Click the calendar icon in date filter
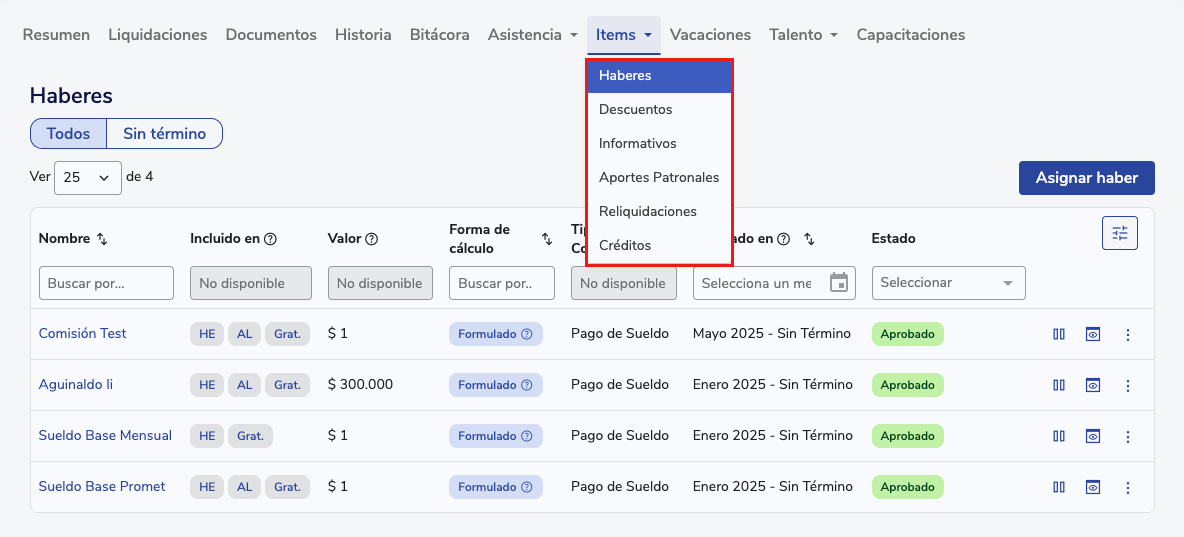The height and width of the screenshot is (537, 1184). [839, 283]
